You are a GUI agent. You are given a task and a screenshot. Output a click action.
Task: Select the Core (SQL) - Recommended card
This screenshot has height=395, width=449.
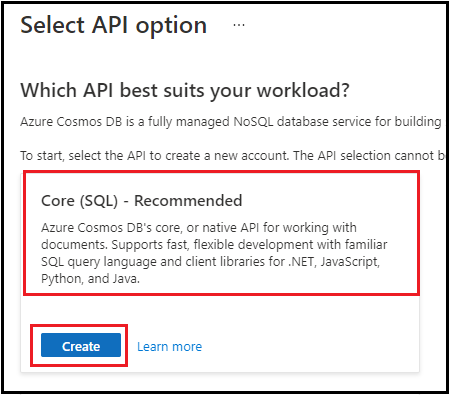click(221, 233)
